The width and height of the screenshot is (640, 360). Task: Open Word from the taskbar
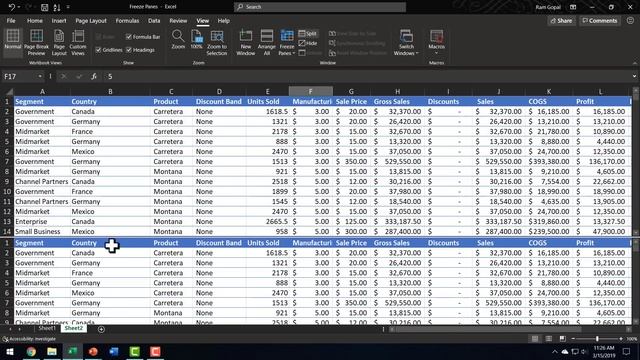114,351
